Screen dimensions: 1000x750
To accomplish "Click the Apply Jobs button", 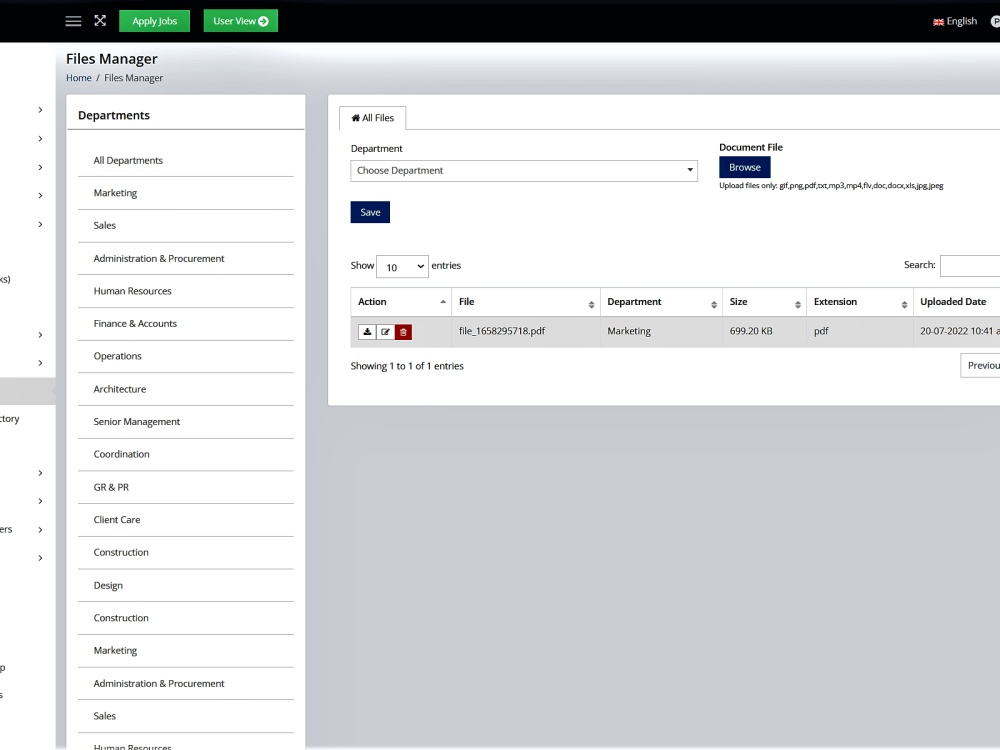I will (154, 21).
